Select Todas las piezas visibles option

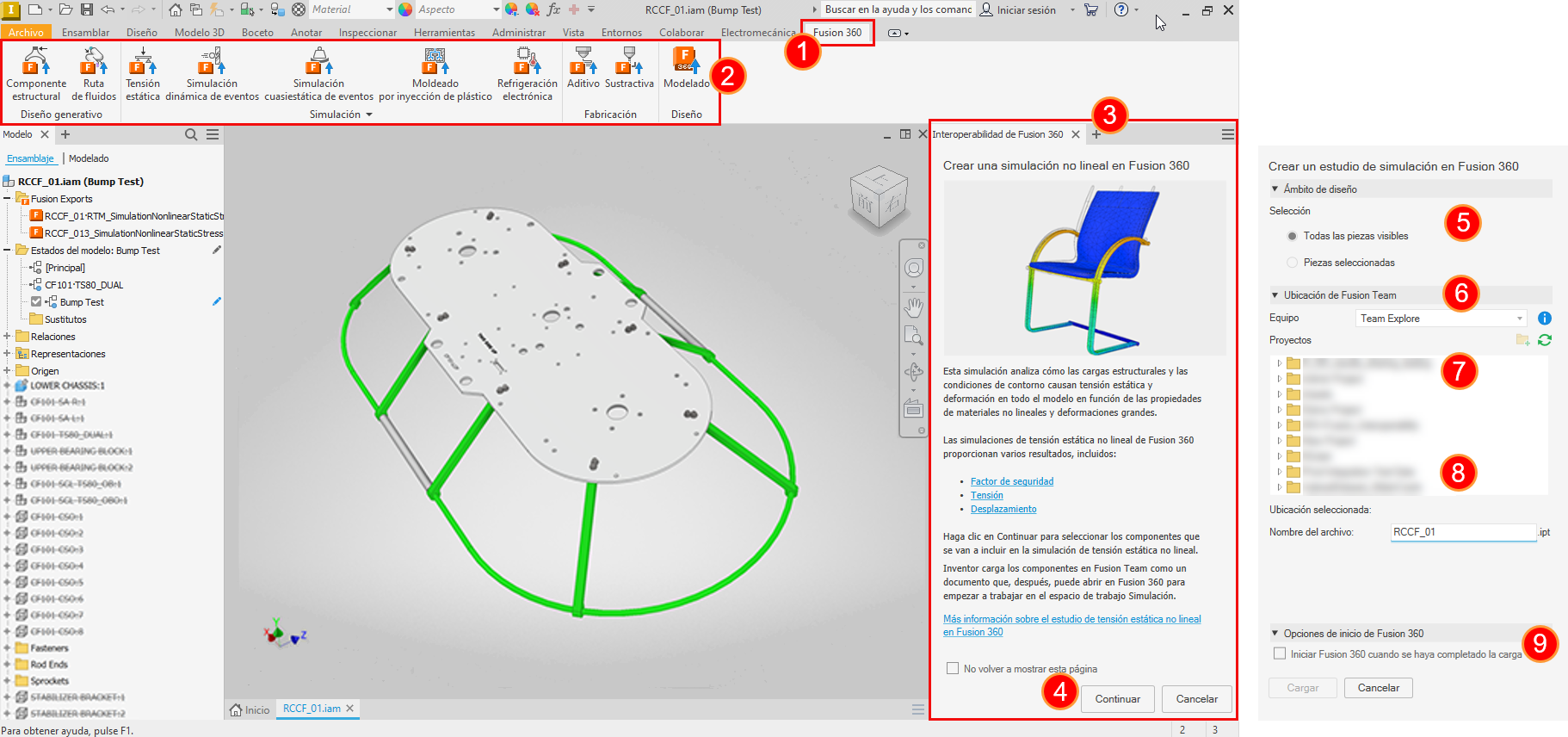pyautogui.click(x=1292, y=236)
